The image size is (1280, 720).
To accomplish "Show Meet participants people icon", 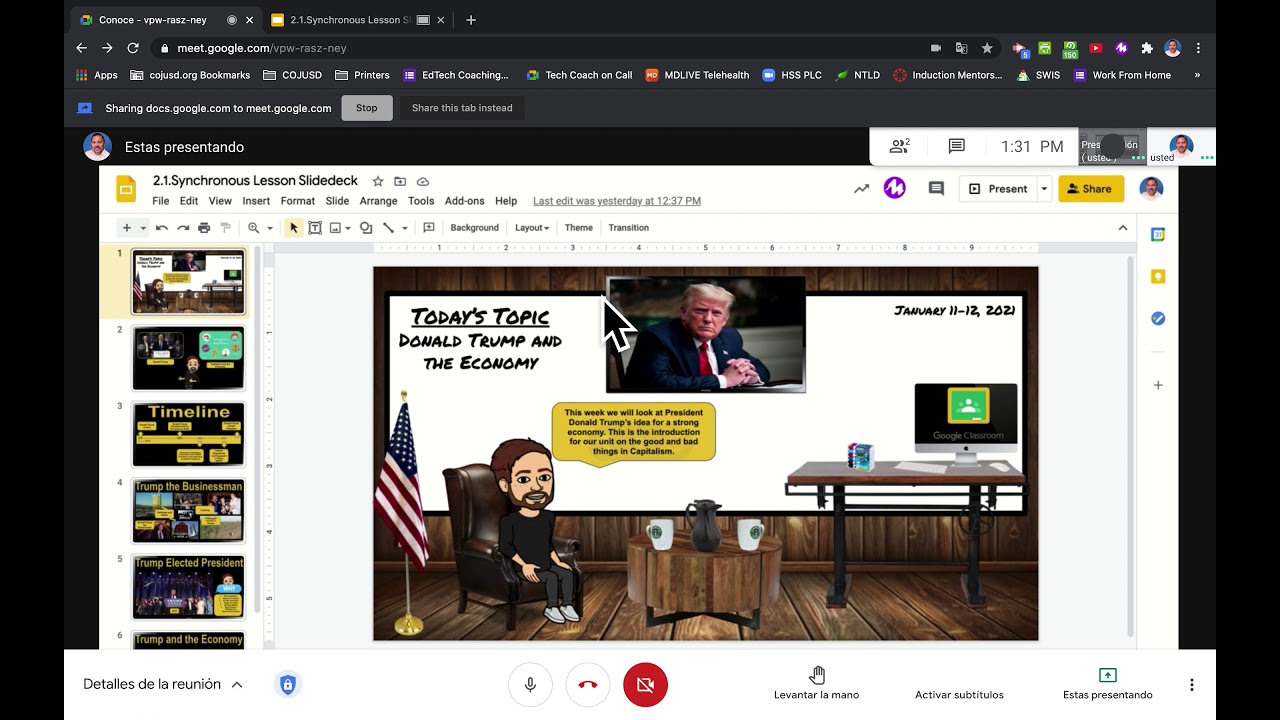I will [899, 146].
